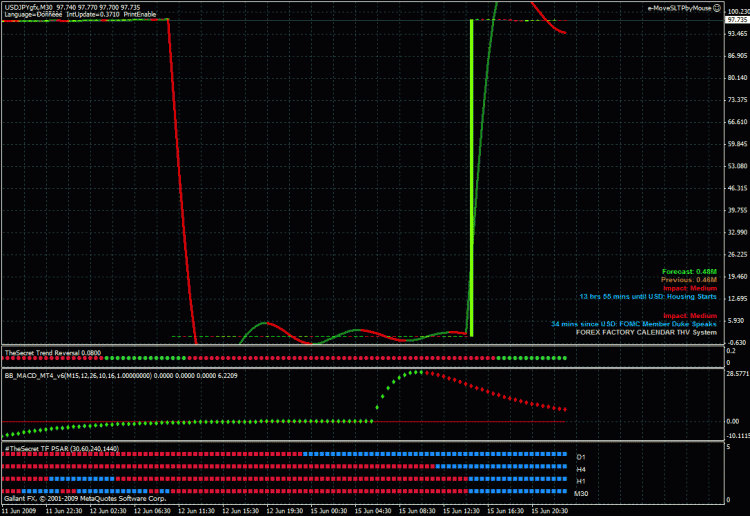Click the FOREX FACTORY CALENDAR THV System label
This screenshot has width=750, height=516.
(x=646, y=332)
